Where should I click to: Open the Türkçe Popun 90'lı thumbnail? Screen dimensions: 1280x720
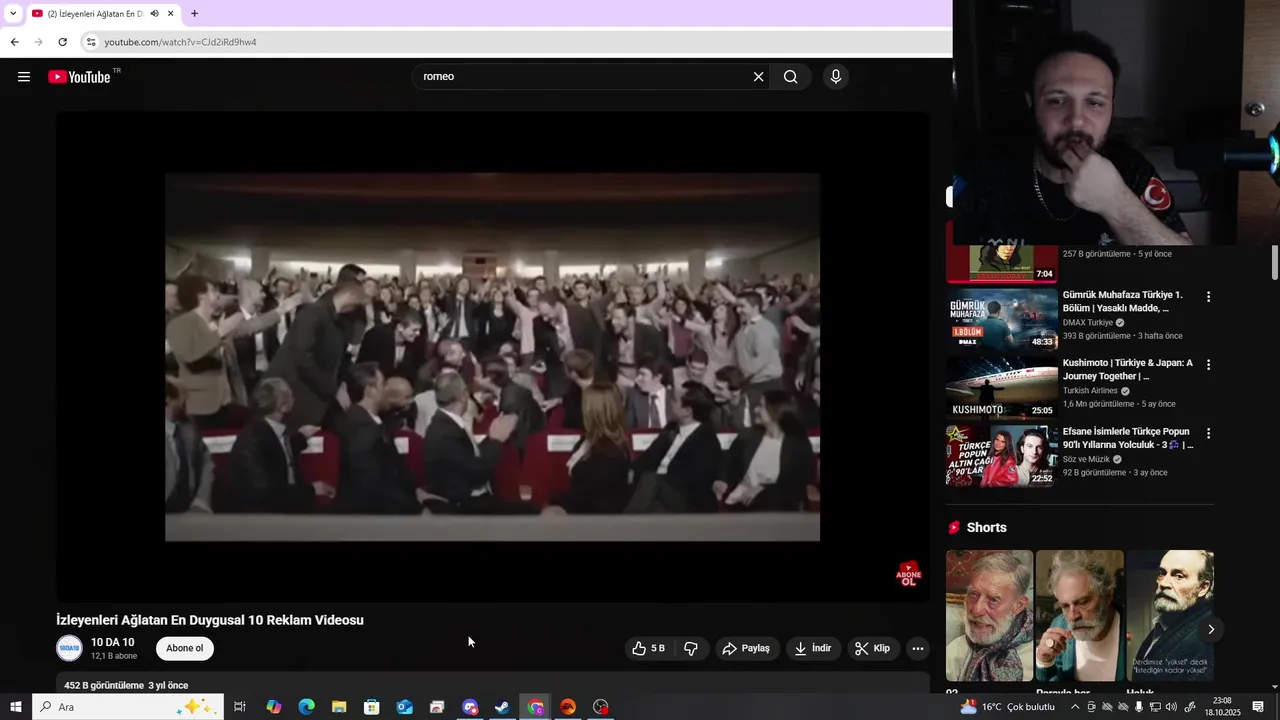1001,456
